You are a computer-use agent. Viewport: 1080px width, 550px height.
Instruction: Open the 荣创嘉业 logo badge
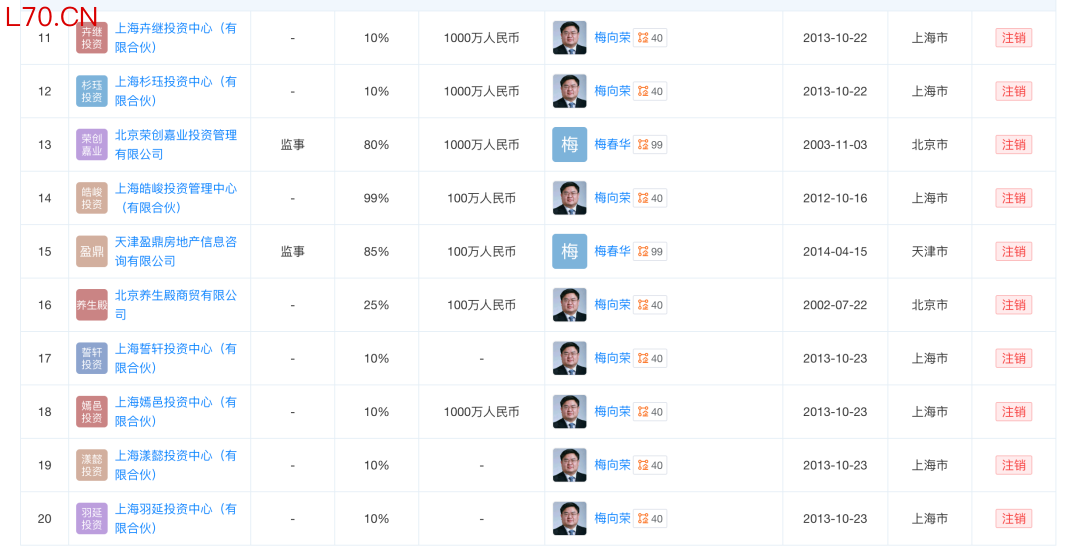pyautogui.click(x=92, y=145)
